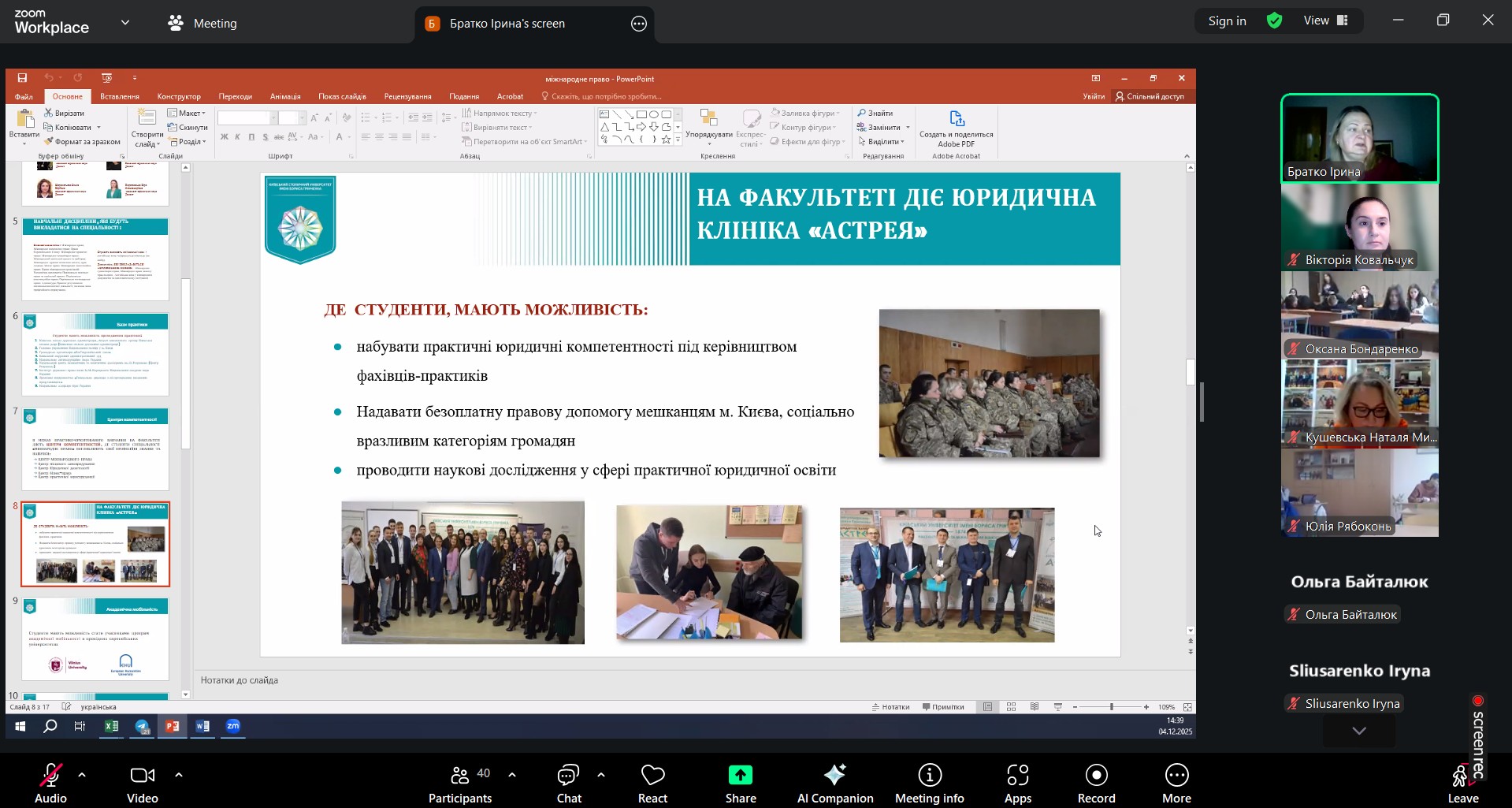Open the View layout dropdown

(1325, 21)
